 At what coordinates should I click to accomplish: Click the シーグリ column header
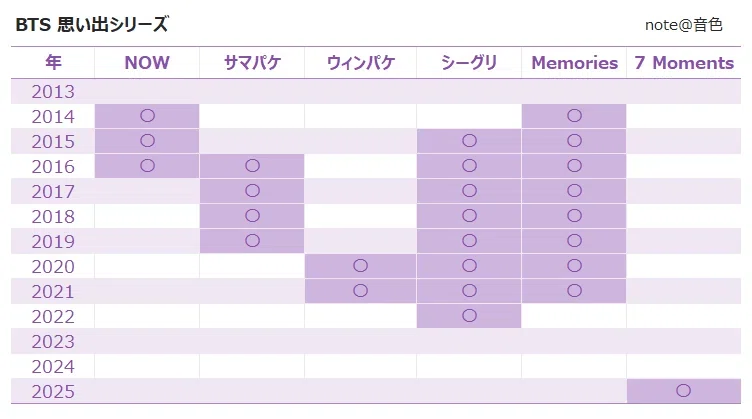coord(469,63)
